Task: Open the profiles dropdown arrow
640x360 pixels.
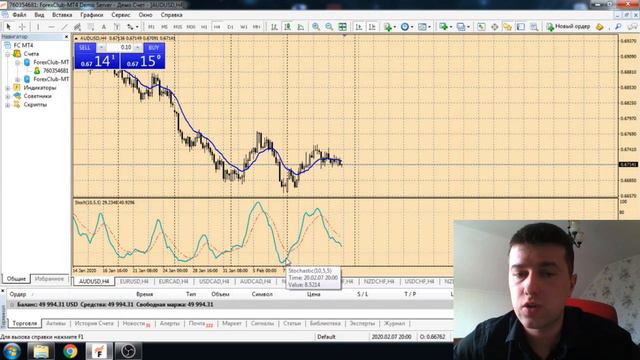Action: click(468, 27)
